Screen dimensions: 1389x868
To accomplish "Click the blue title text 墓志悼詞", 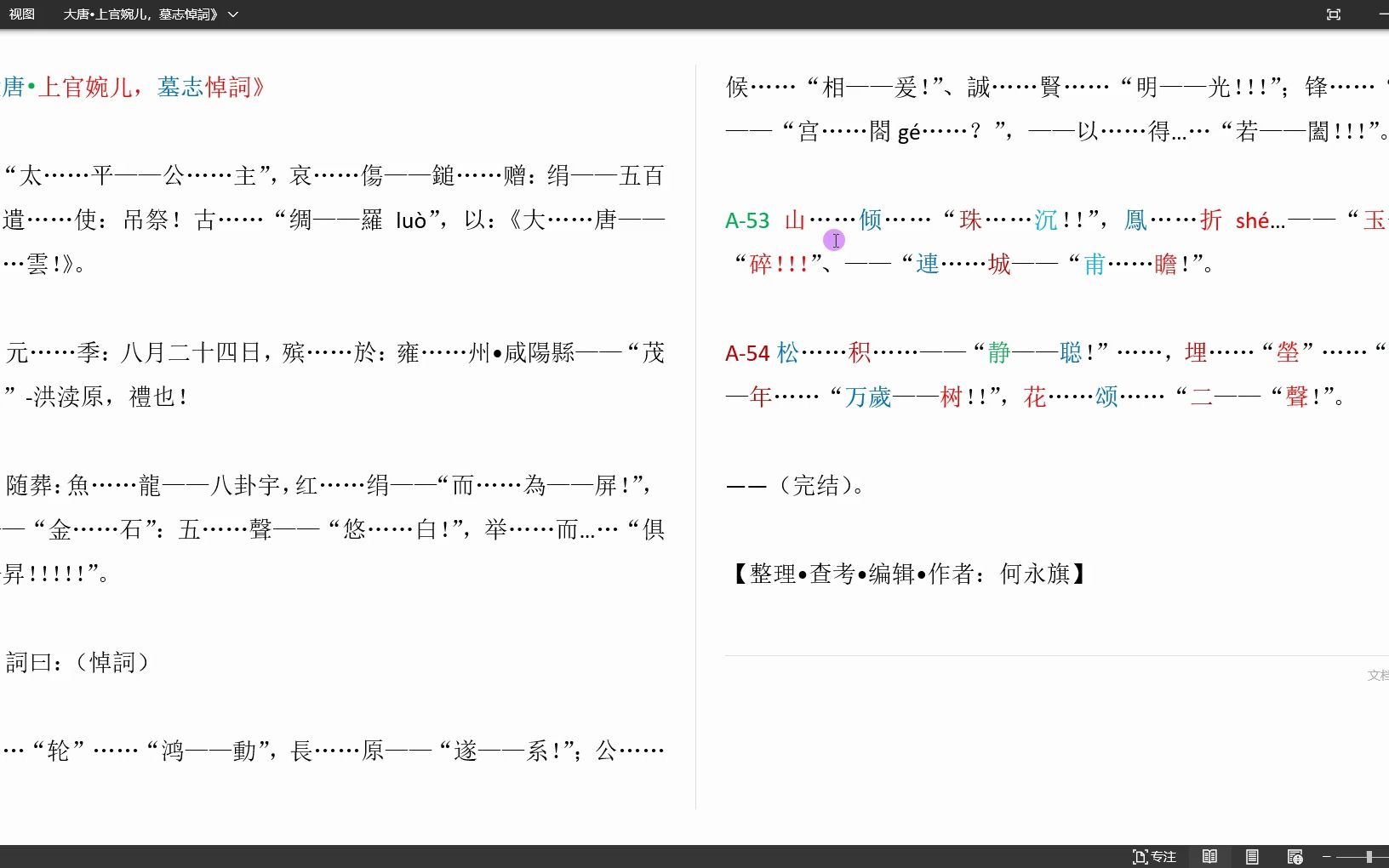I will tap(204, 87).
